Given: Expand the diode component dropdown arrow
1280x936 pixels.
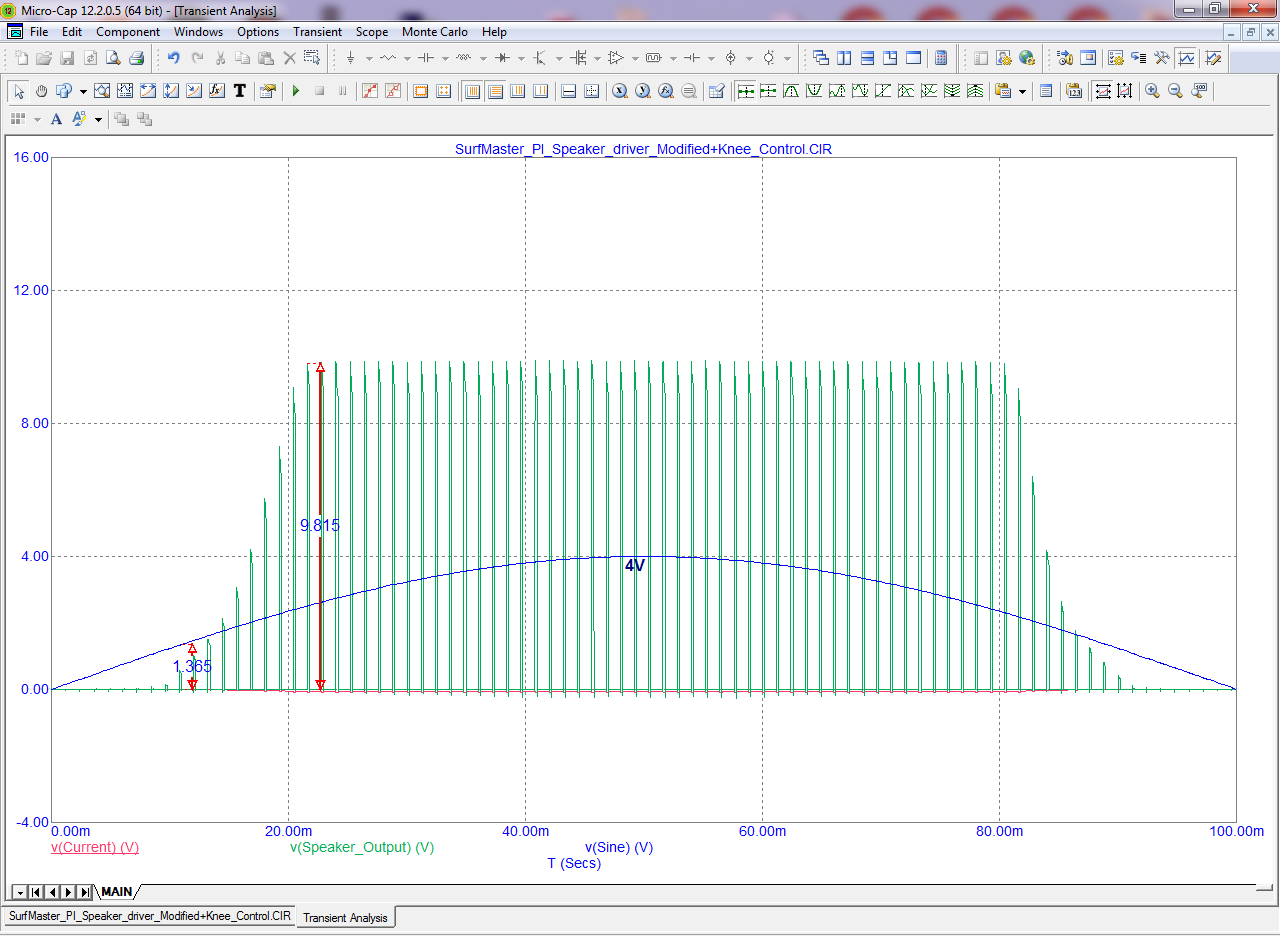Looking at the screenshot, I should [x=521, y=58].
